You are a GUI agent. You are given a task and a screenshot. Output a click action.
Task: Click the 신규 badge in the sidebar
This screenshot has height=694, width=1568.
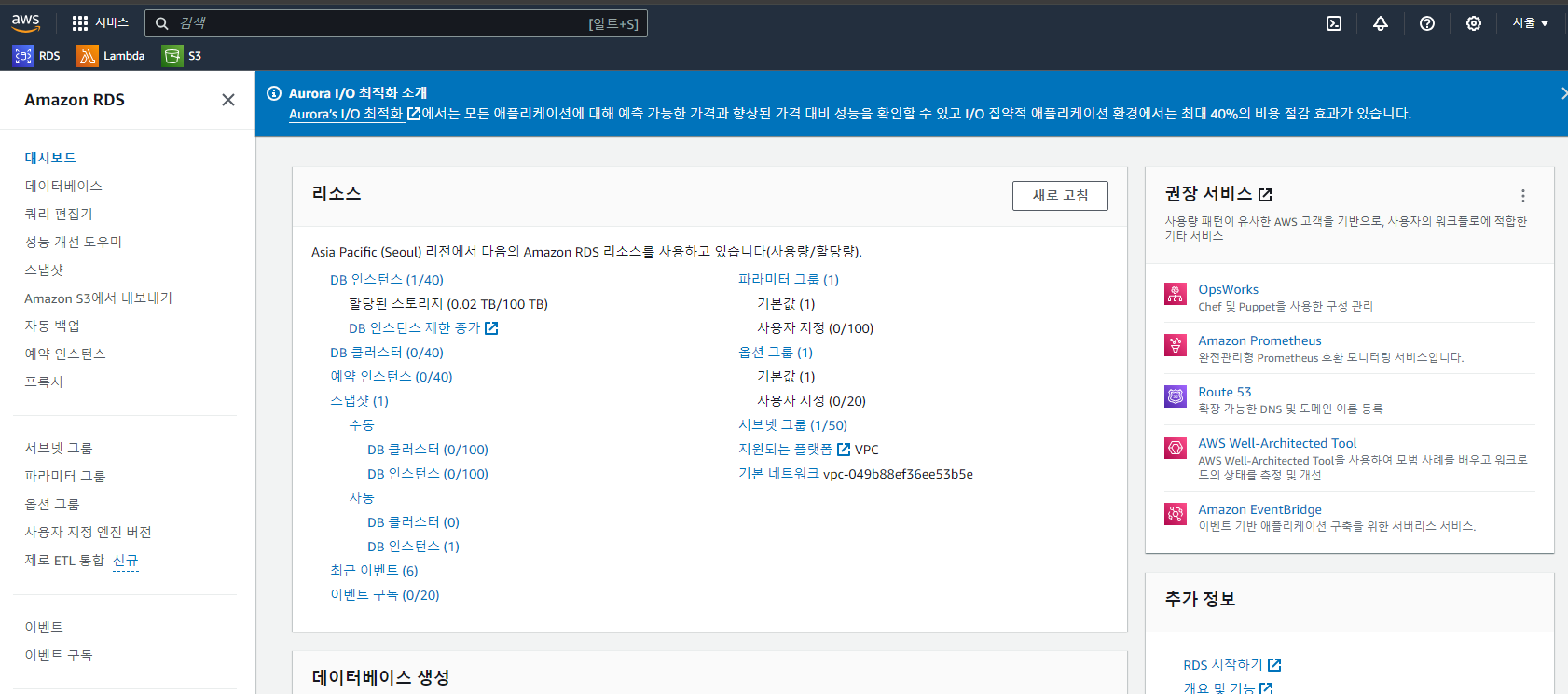tap(125, 561)
